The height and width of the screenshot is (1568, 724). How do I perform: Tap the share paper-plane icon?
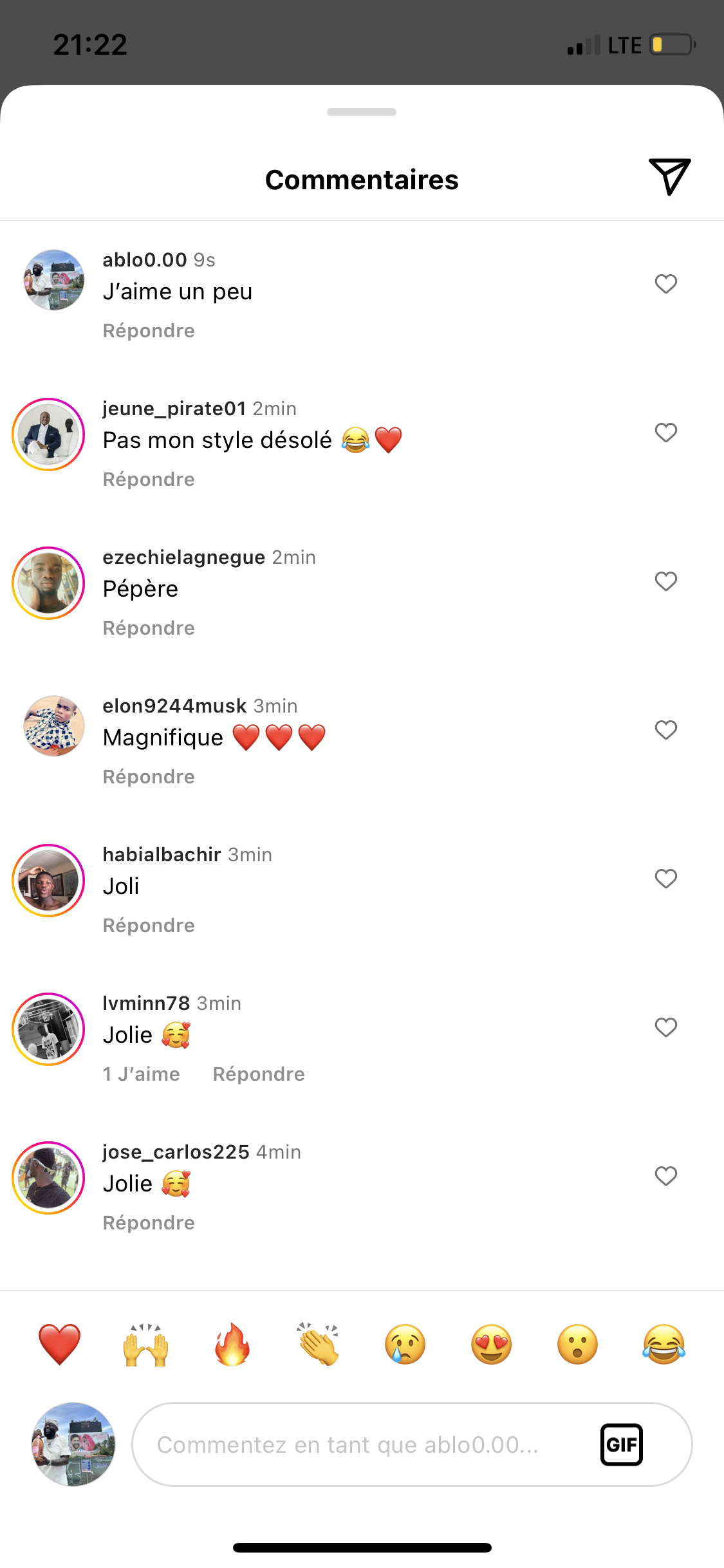click(669, 176)
